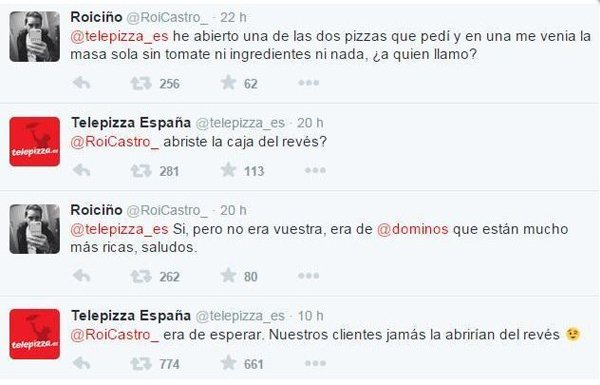The width and height of the screenshot is (600, 385).
Task: Reply to Roiciño's first tweet about pizzas
Action: tap(81, 83)
